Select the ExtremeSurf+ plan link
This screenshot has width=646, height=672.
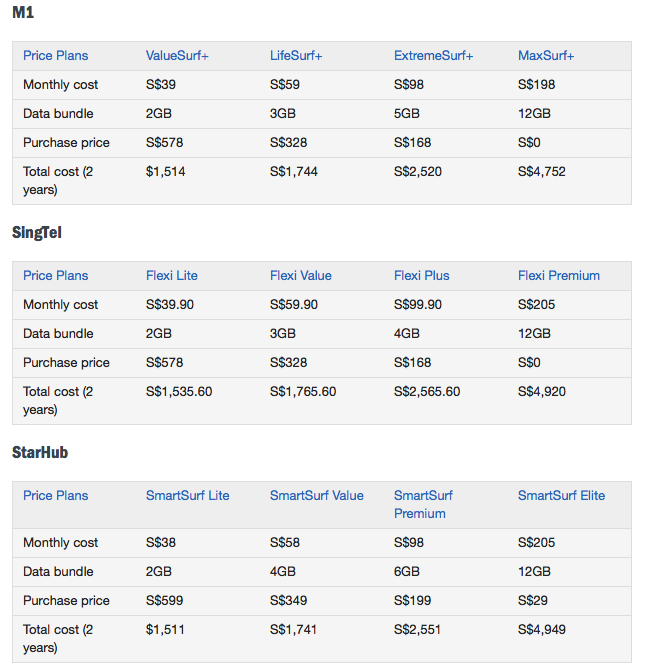pos(434,56)
